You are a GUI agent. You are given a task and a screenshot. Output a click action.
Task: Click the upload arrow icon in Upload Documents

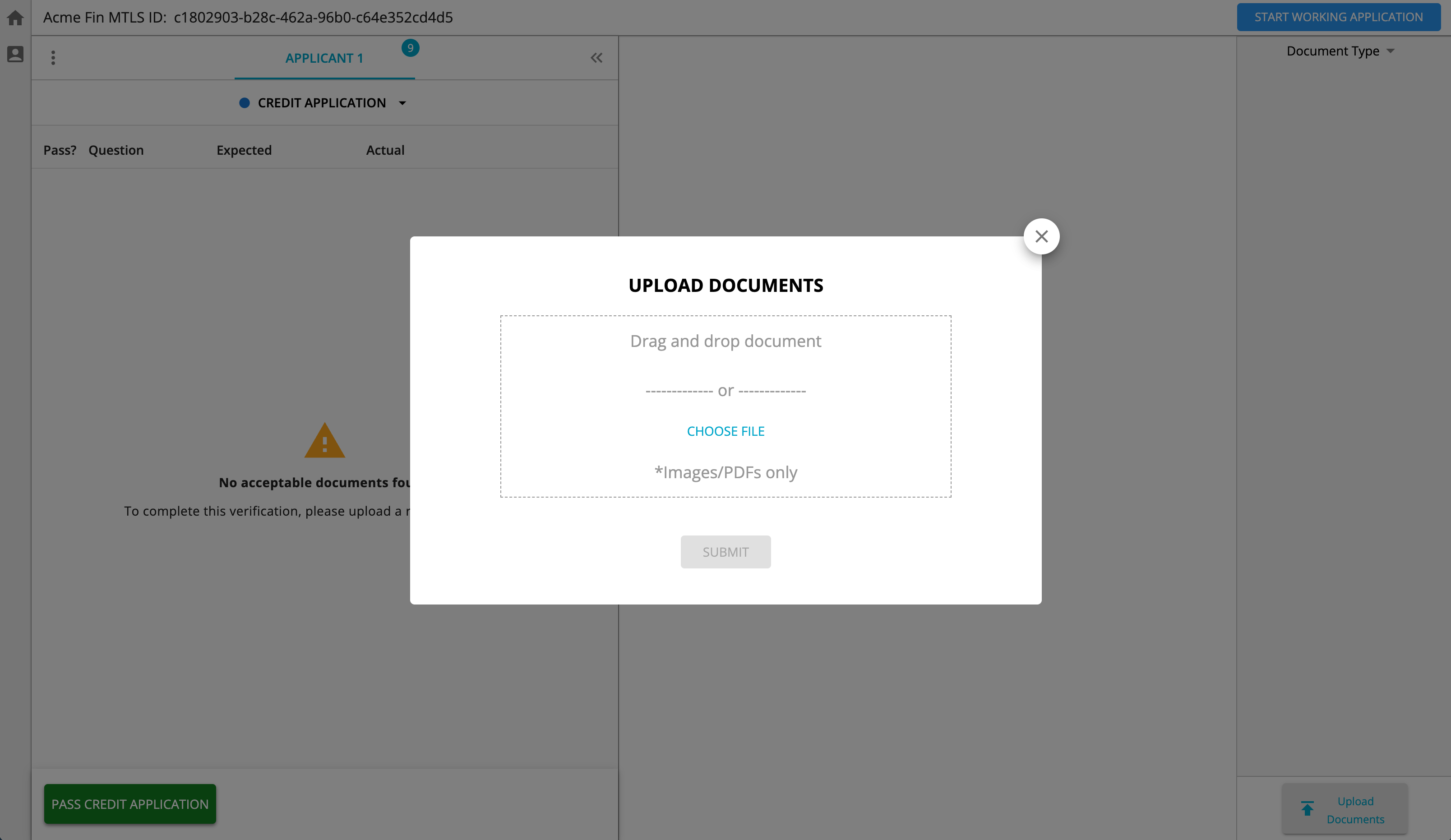click(x=1307, y=809)
